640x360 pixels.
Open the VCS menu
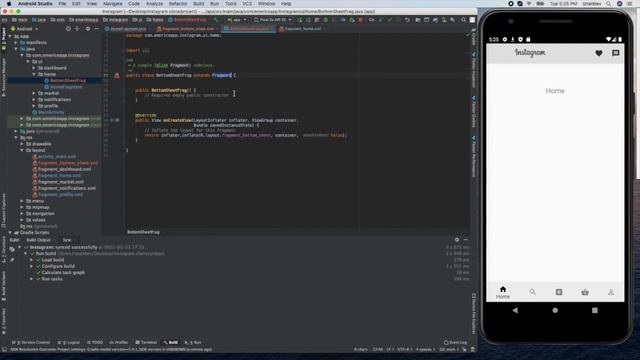click(247, 4)
